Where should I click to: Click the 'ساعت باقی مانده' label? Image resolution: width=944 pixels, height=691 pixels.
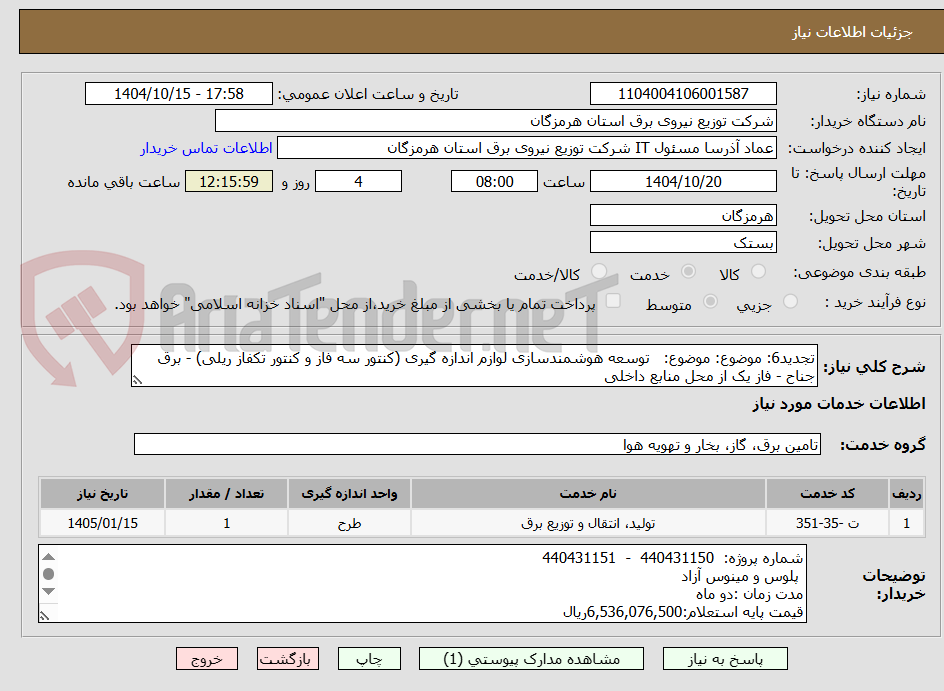(124, 182)
